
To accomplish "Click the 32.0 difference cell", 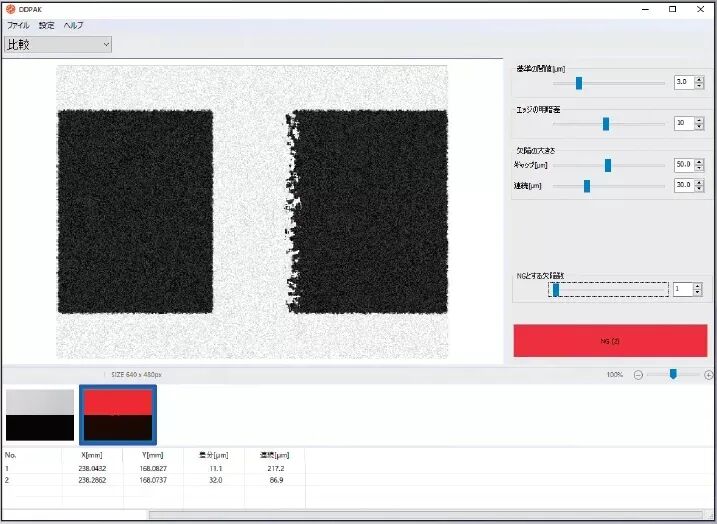I will 216,480.
